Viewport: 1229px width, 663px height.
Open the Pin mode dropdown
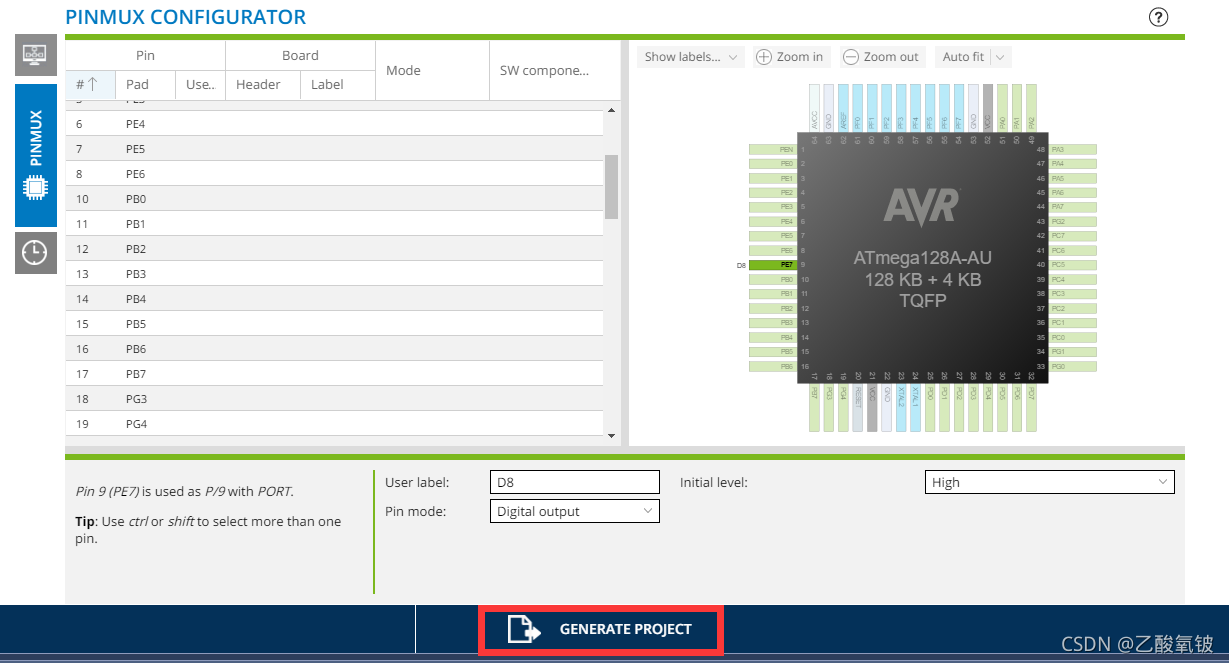[x=575, y=511]
